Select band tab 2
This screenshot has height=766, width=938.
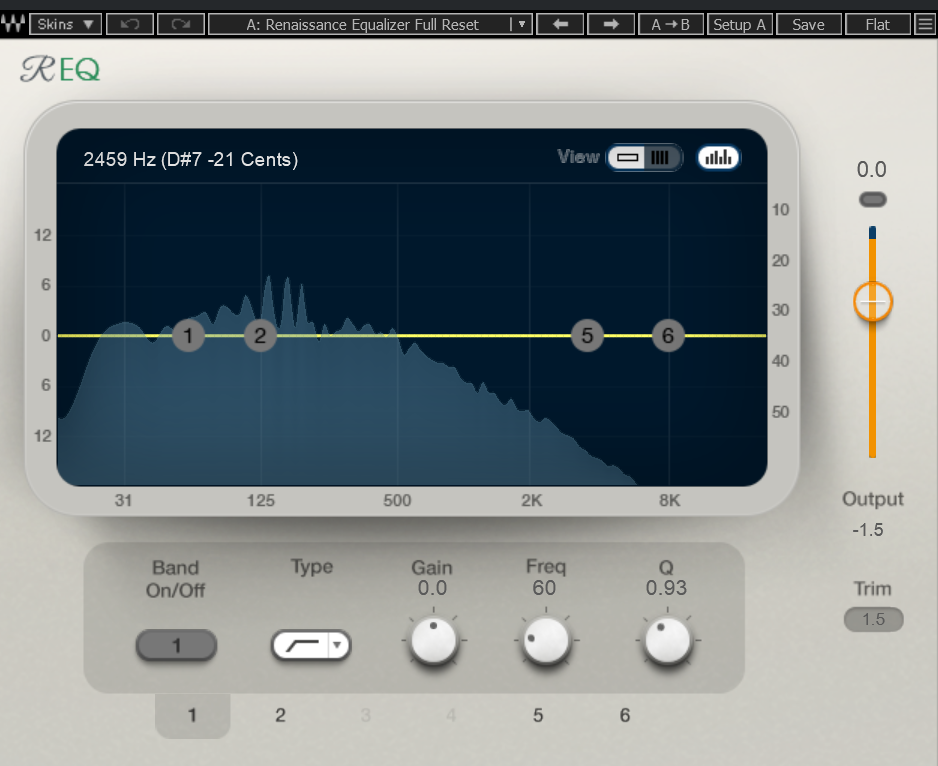pyautogui.click(x=280, y=715)
